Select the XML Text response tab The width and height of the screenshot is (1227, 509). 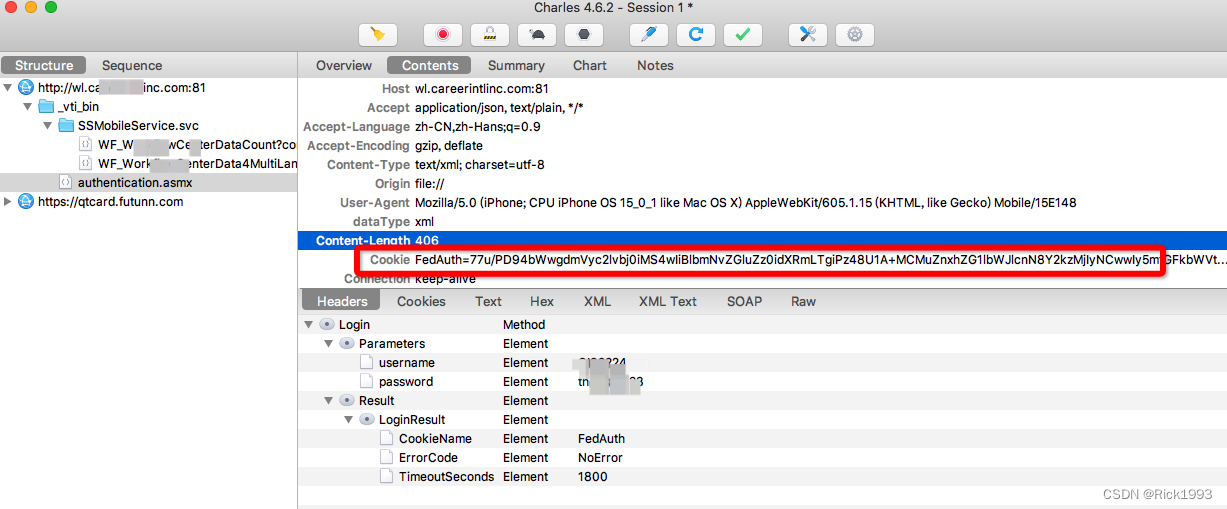(668, 301)
